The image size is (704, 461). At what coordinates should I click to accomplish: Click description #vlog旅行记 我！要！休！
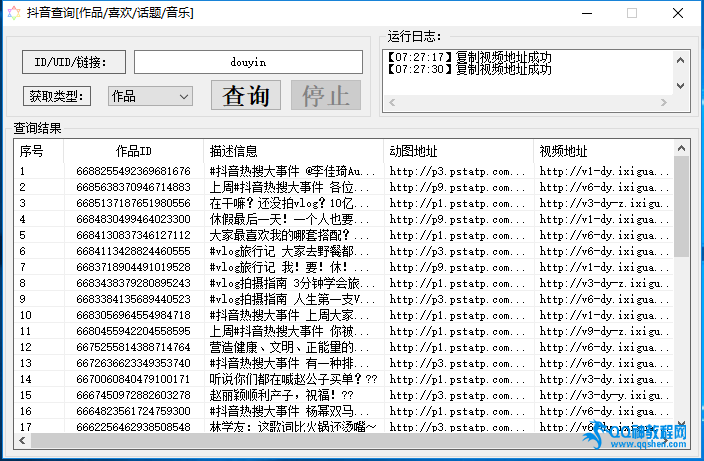[290, 267]
